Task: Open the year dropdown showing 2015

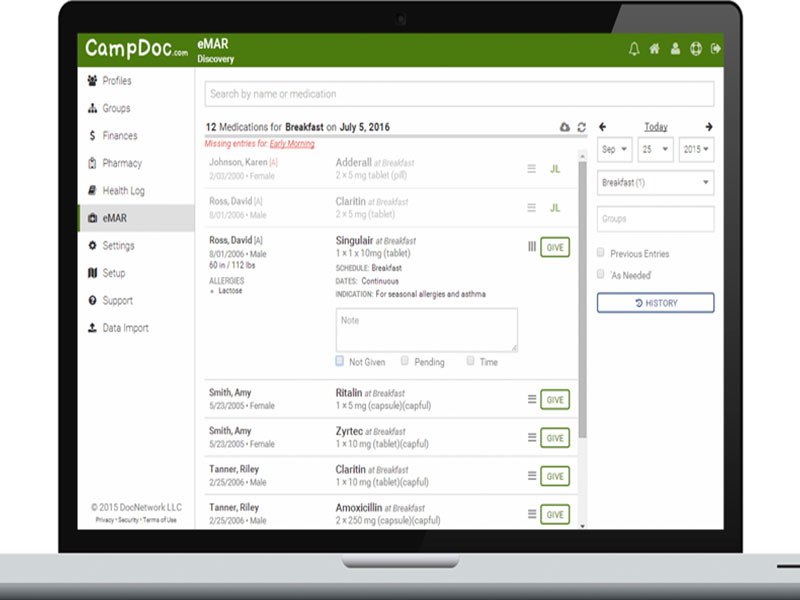Action: pos(696,149)
